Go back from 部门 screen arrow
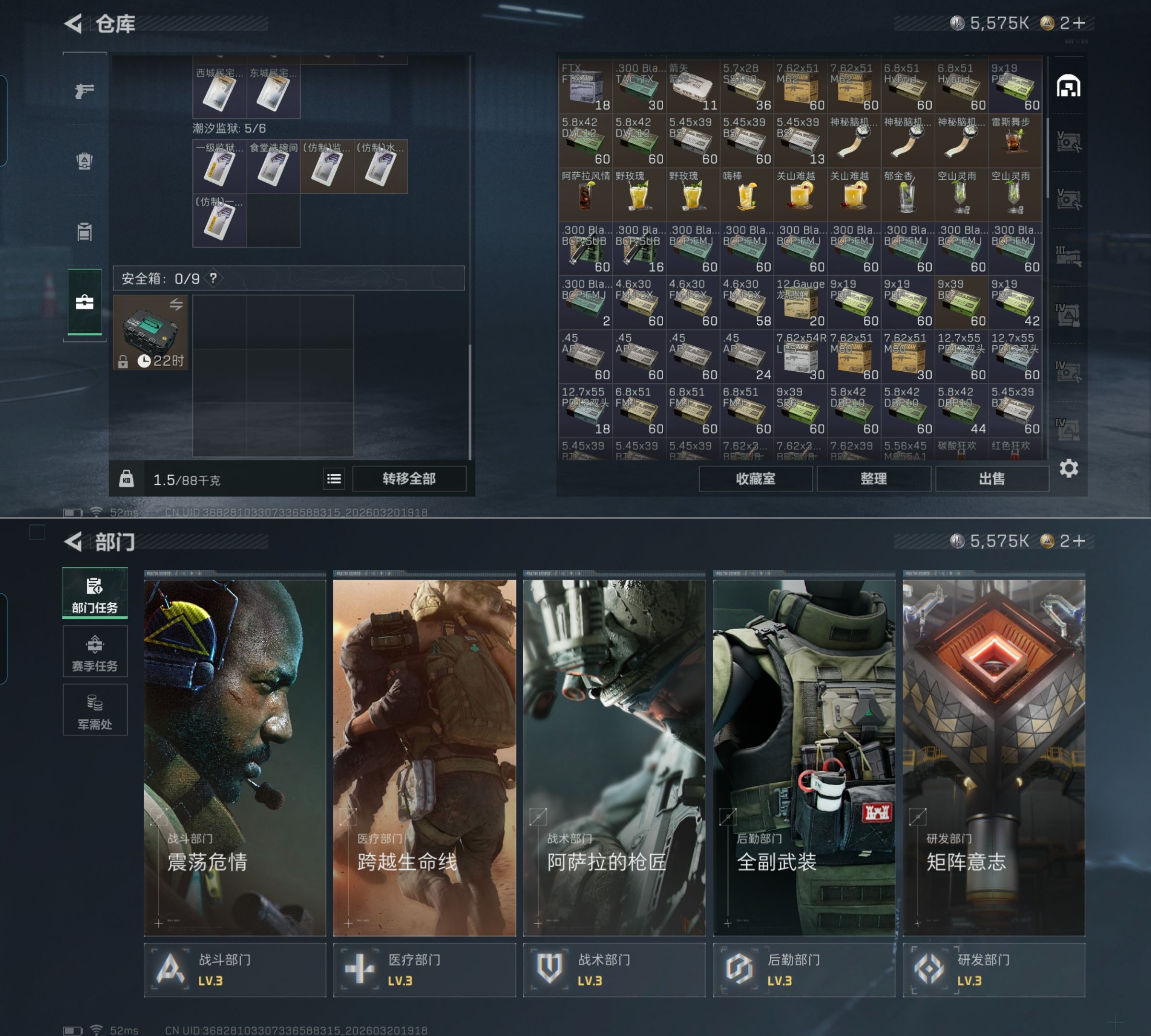 pos(73,542)
